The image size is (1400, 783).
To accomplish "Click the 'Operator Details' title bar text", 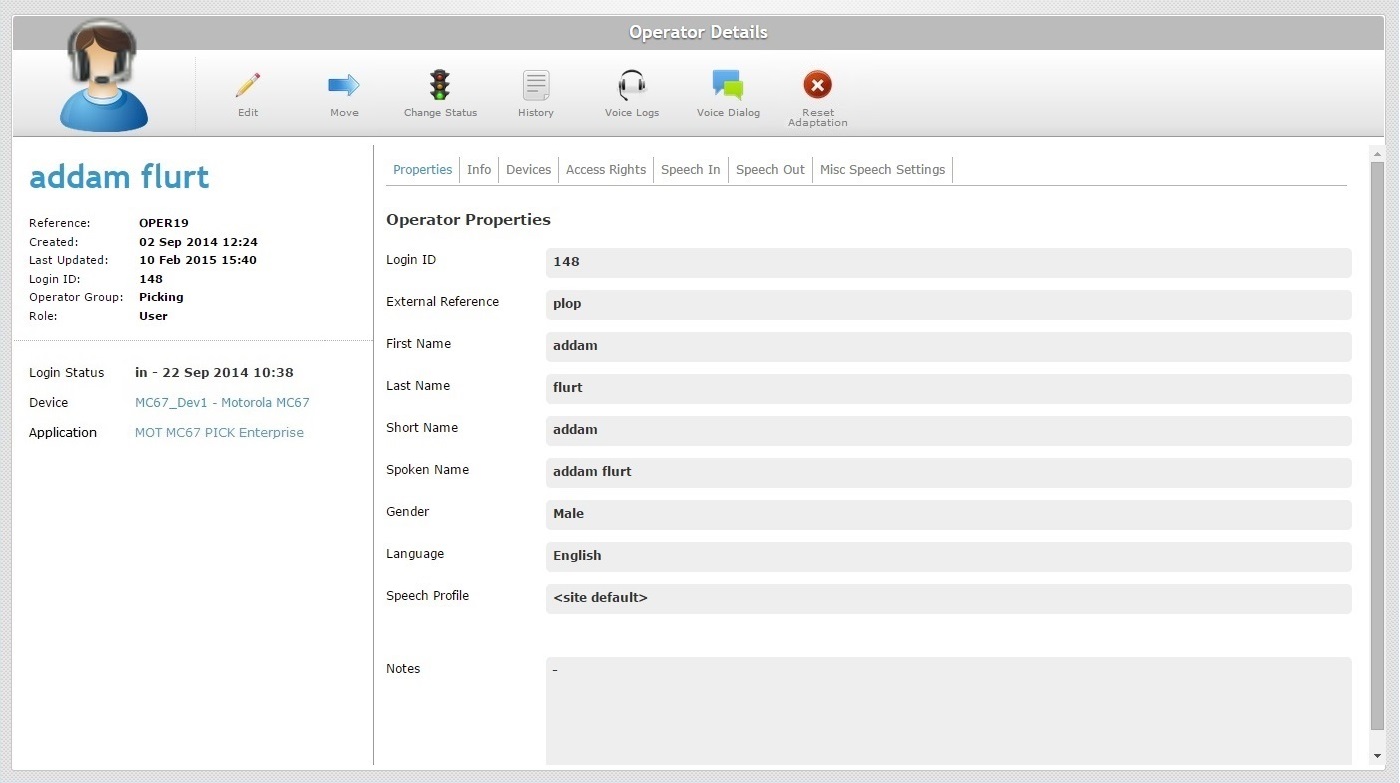I will pyautogui.click(x=698, y=32).
